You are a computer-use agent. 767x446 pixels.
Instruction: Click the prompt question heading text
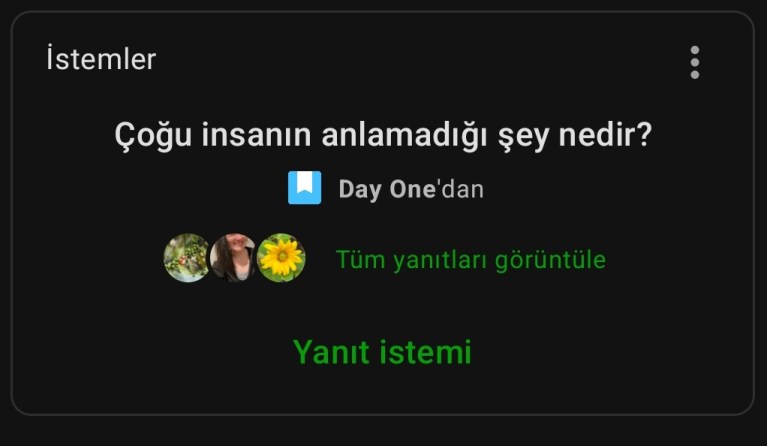383,135
